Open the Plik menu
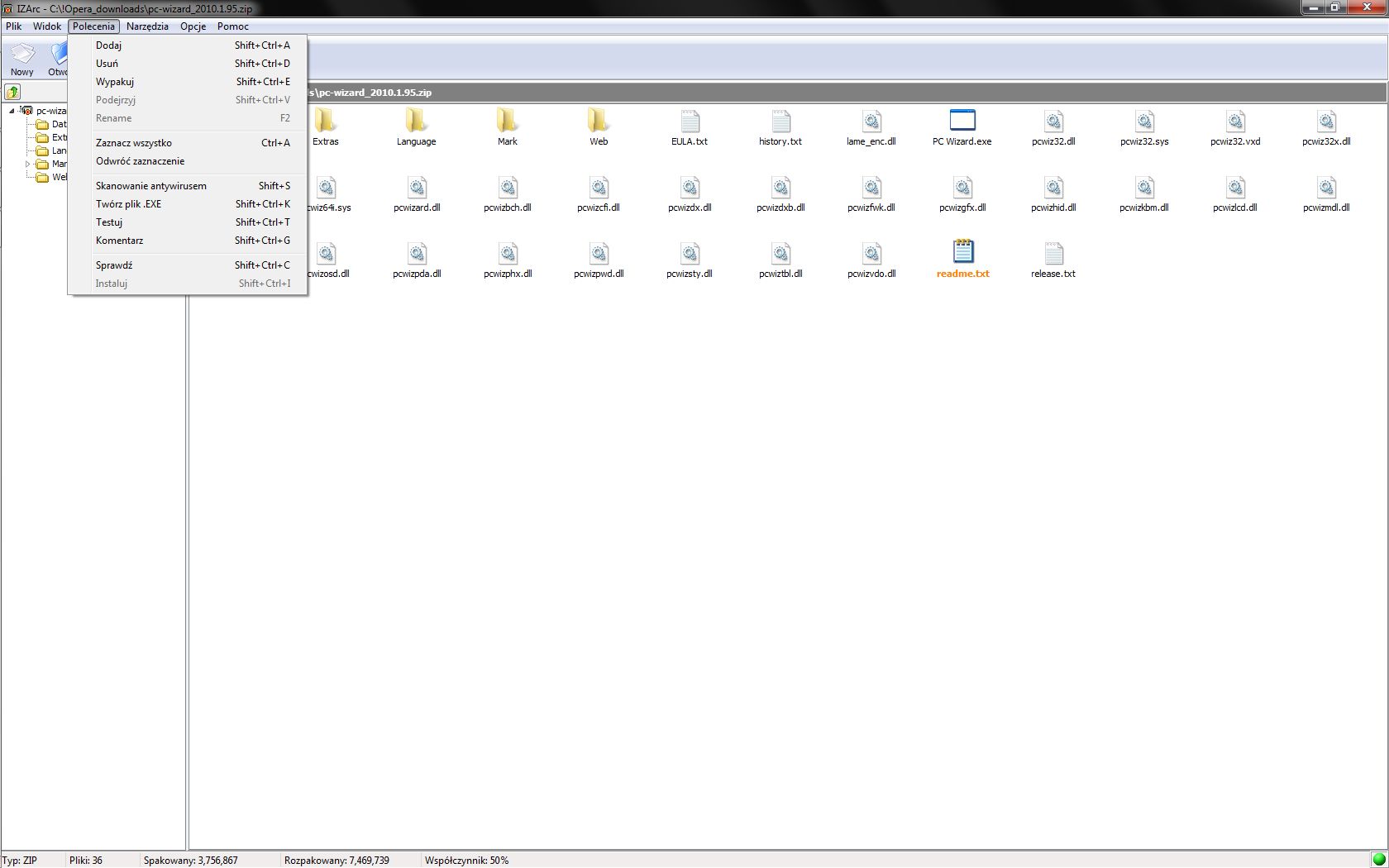 (14, 26)
